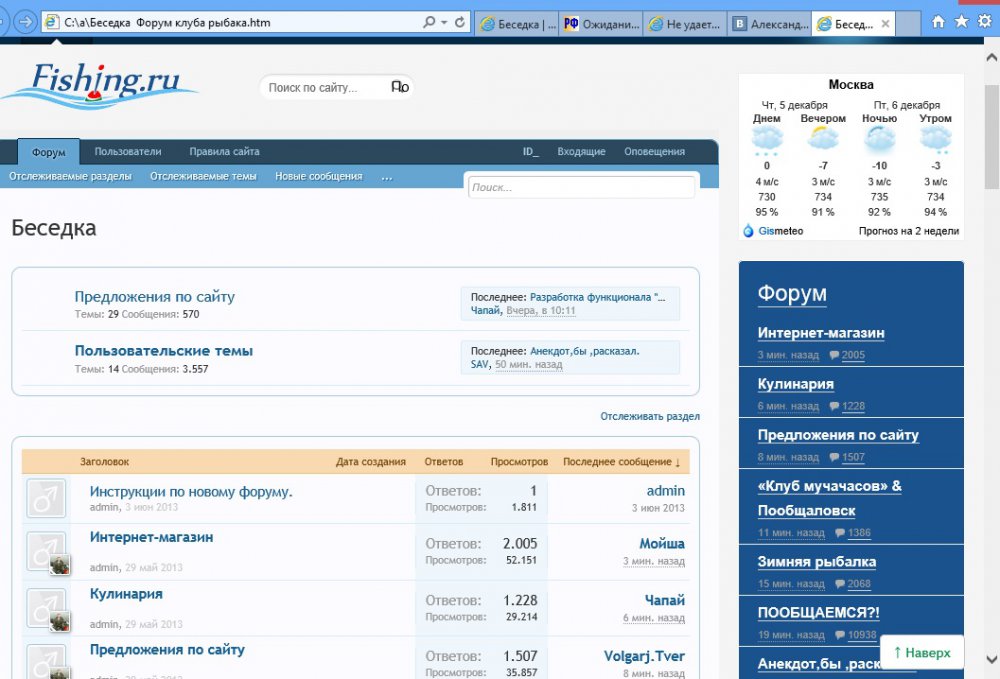Click the site search magnifier icon
The image size is (1000, 679).
point(400,88)
